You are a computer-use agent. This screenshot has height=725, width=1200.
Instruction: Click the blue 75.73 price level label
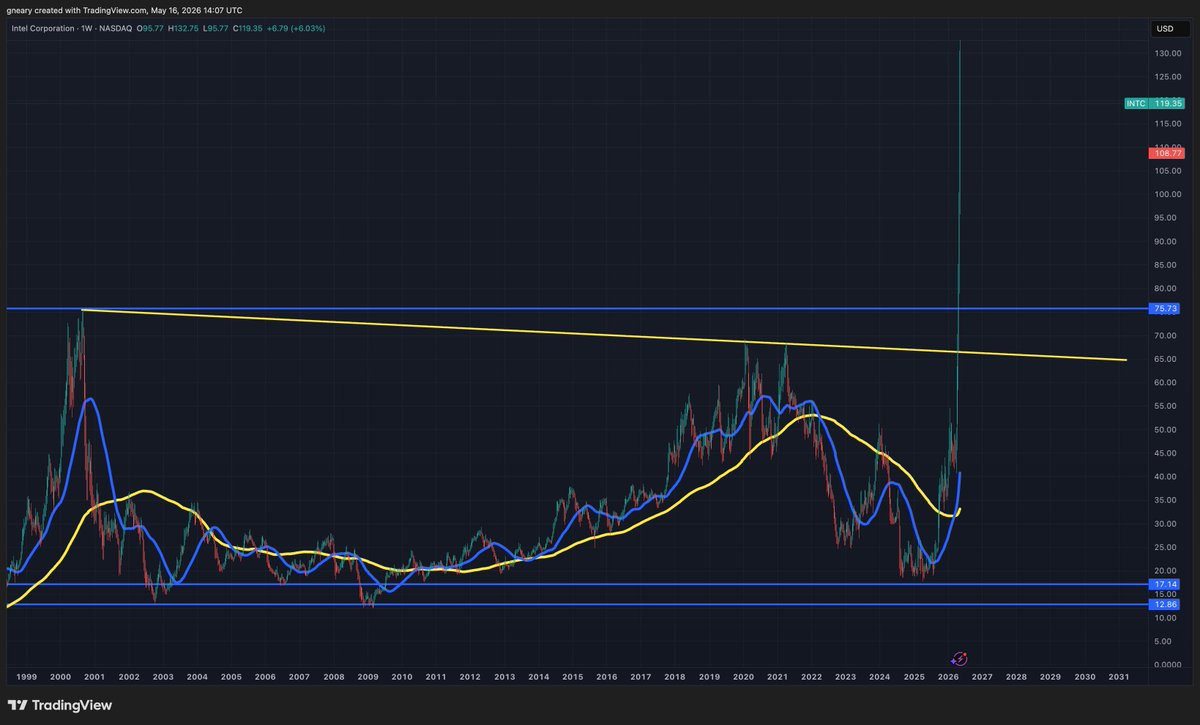[x=1166, y=309]
